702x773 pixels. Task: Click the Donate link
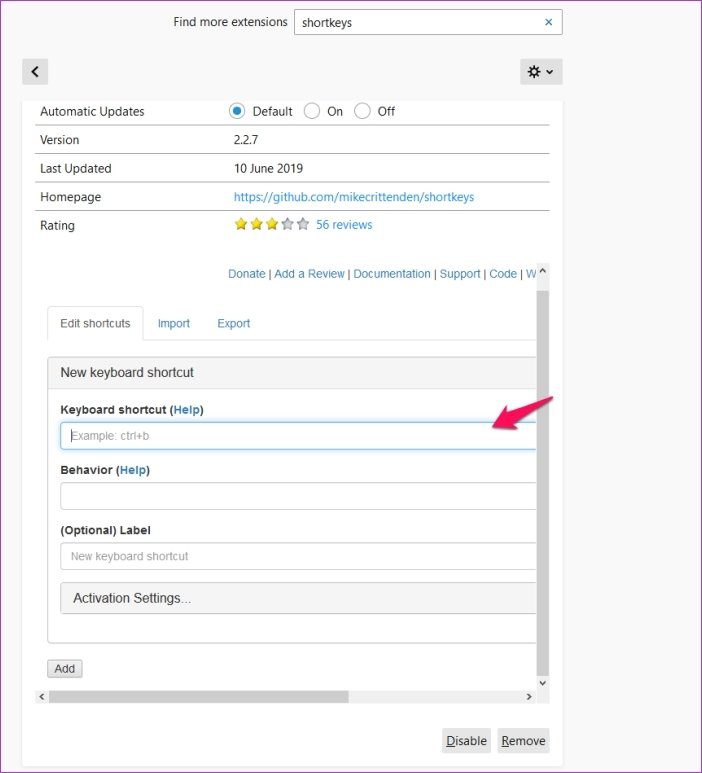(x=246, y=274)
